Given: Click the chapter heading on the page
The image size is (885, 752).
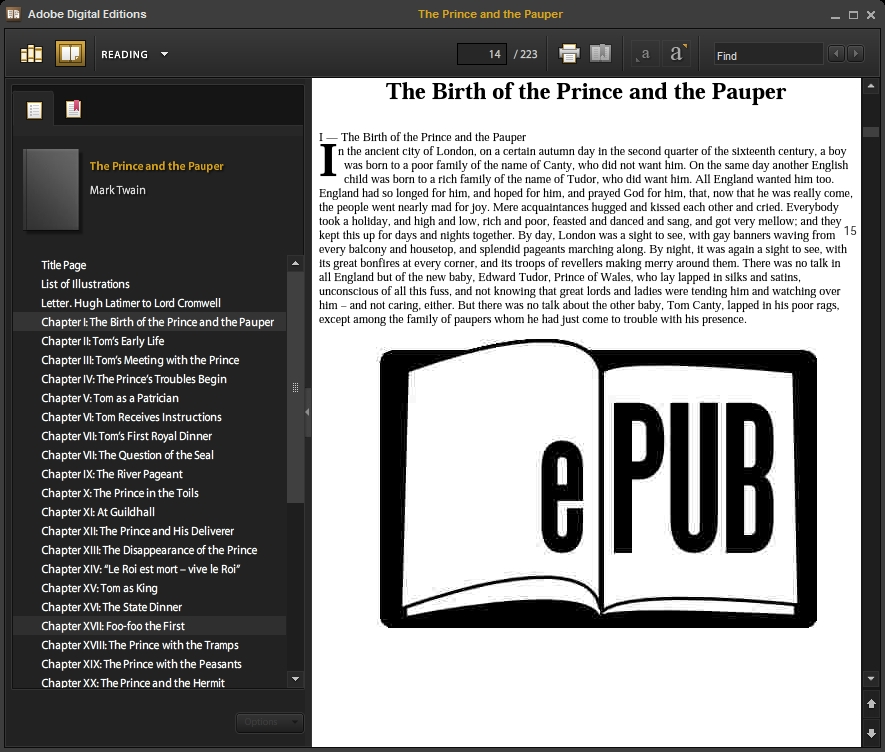Looking at the screenshot, I should tap(586, 91).
